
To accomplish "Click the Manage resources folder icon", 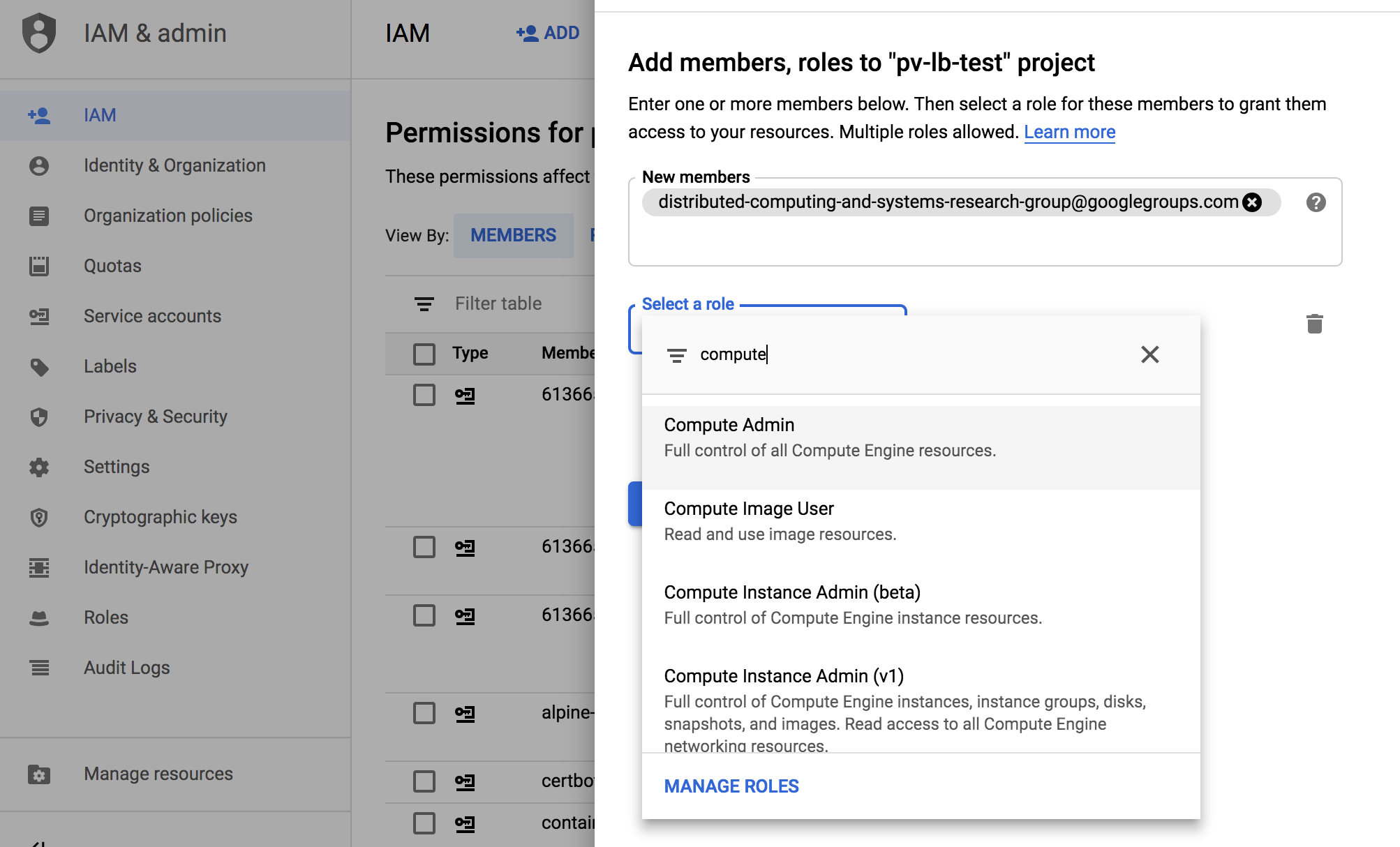I will 39,774.
